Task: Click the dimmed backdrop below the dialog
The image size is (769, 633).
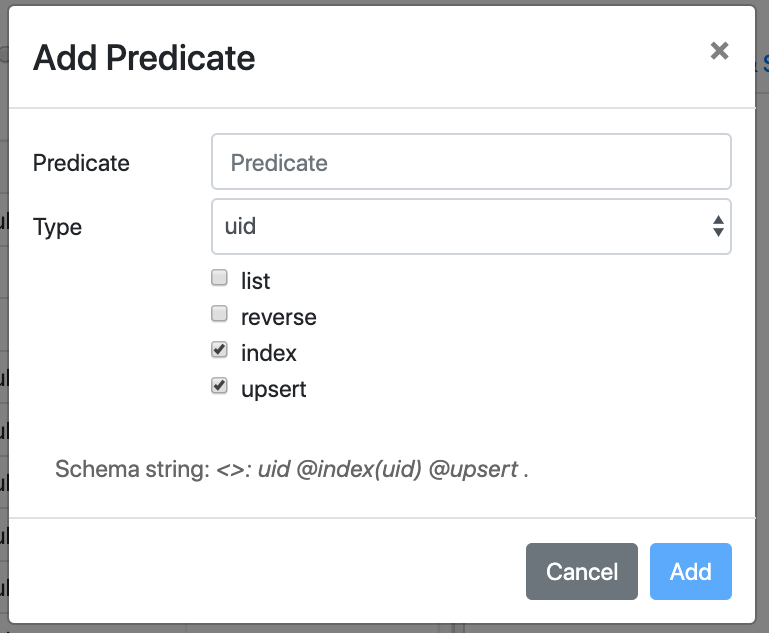Action: click(300, 629)
